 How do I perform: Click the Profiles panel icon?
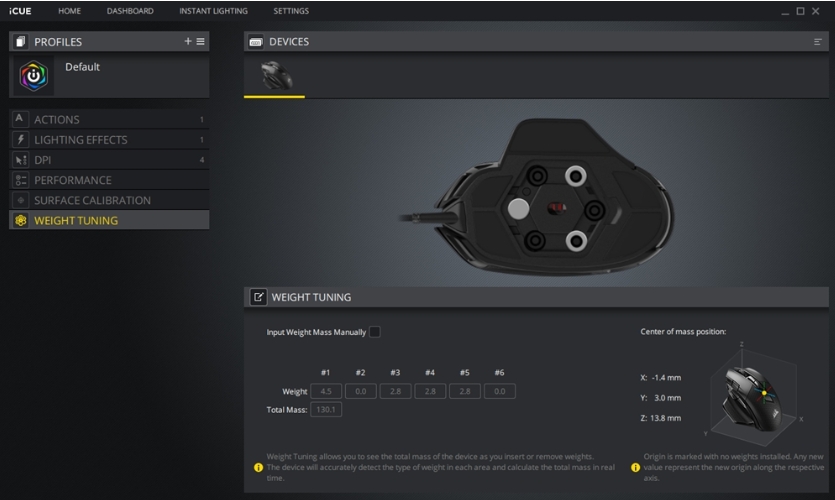point(20,42)
